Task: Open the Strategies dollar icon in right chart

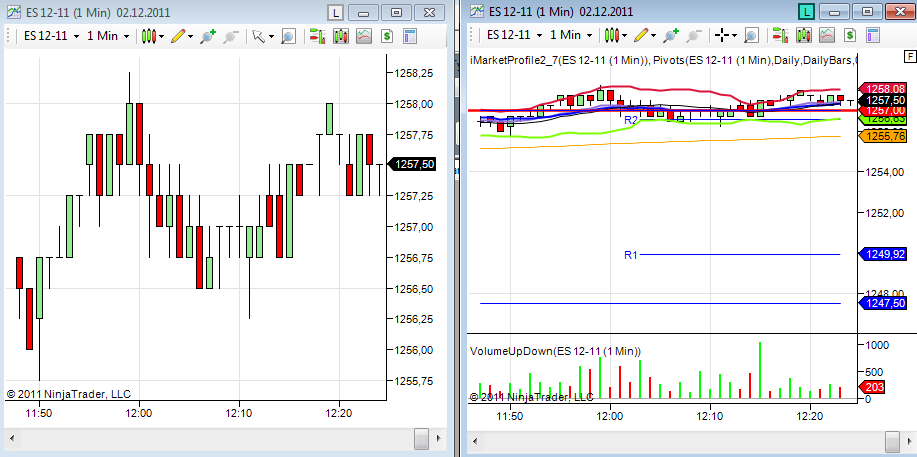Action: [850, 35]
